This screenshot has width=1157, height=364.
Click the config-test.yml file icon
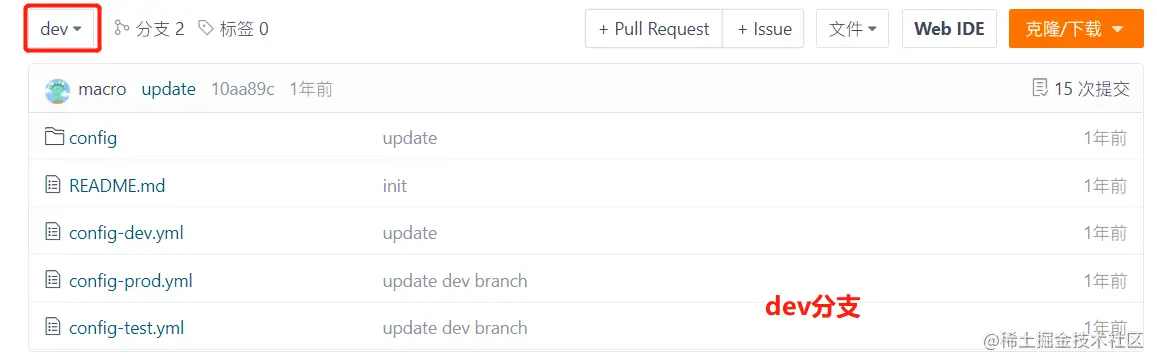click(x=53, y=327)
